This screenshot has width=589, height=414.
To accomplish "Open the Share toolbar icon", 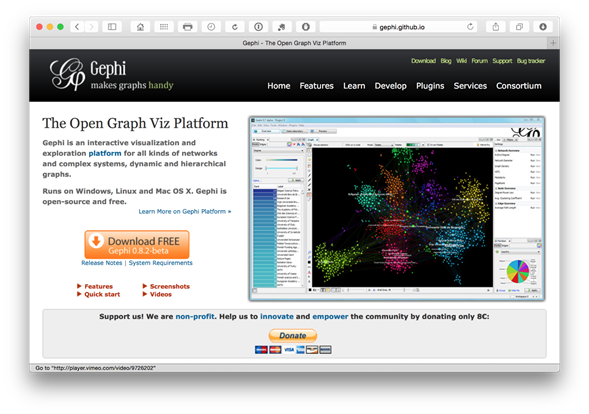I will (496, 27).
